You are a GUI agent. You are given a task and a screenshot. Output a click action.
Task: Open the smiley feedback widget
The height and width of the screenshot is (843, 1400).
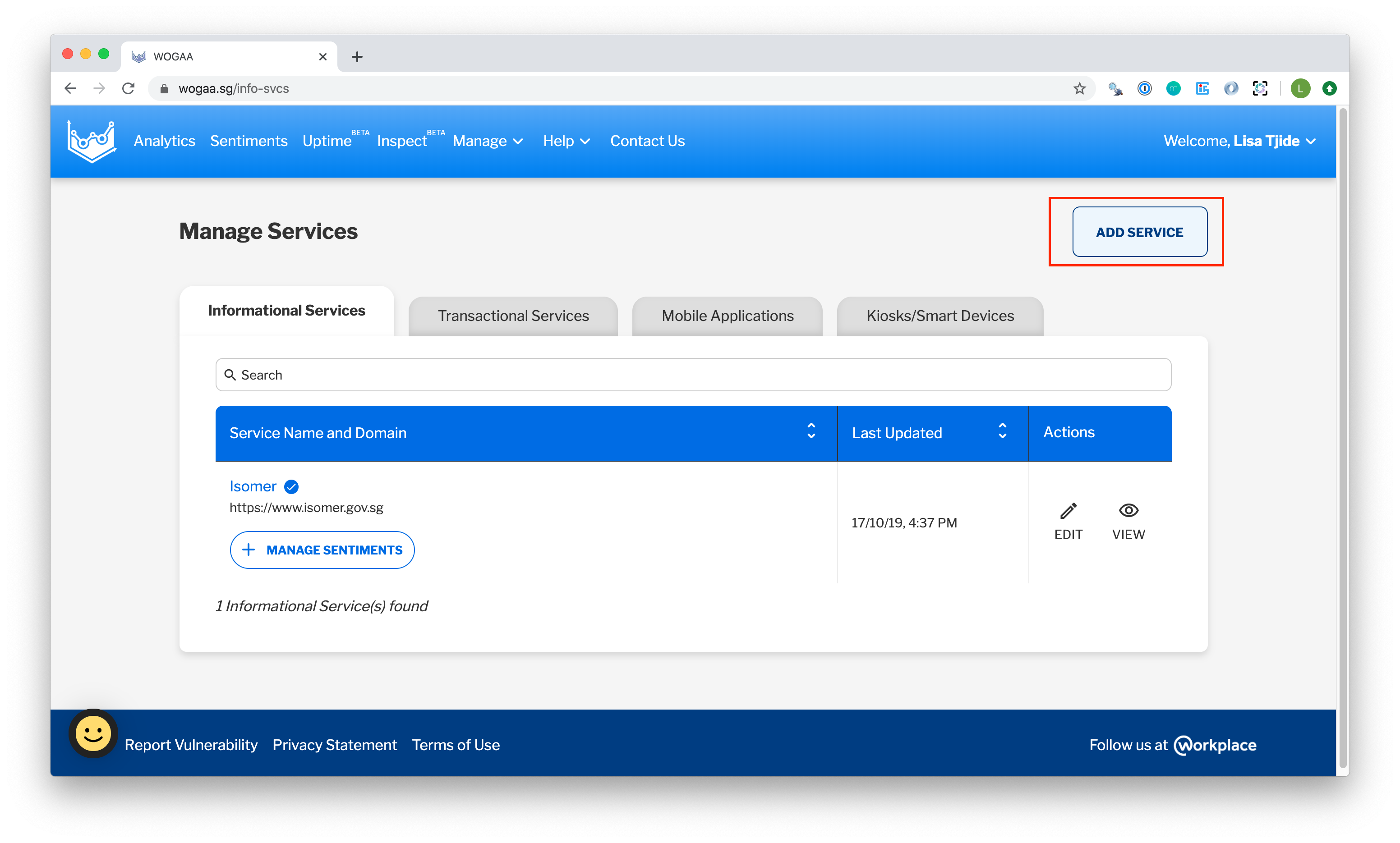[93, 733]
